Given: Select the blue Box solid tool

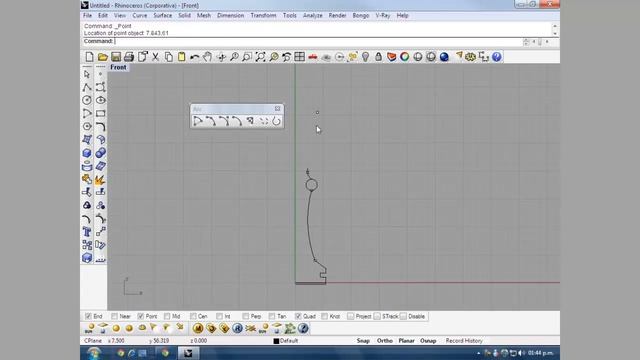Looking at the screenshot, I should [87, 153].
